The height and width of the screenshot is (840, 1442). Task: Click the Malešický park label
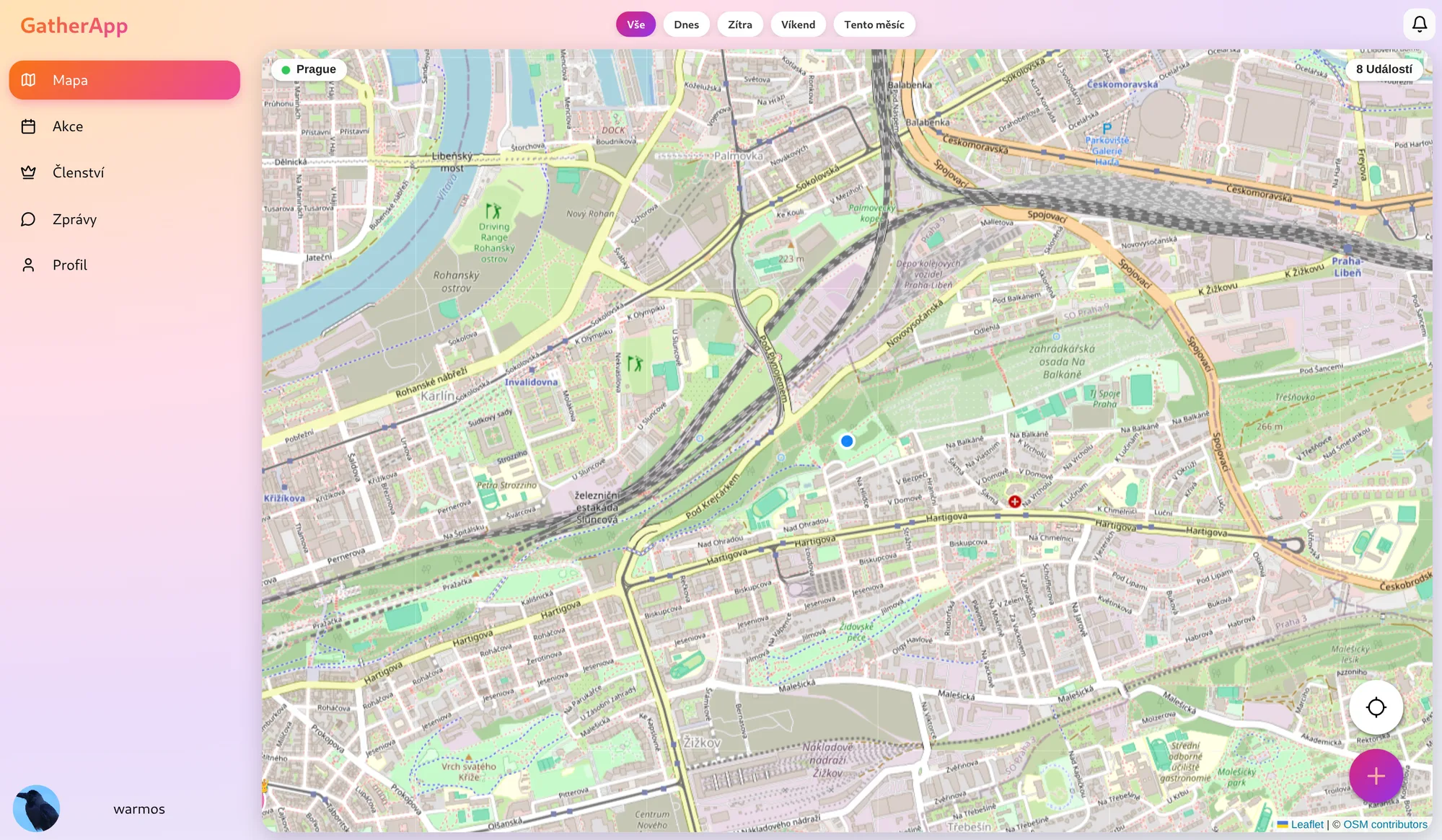(x=1236, y=777)
